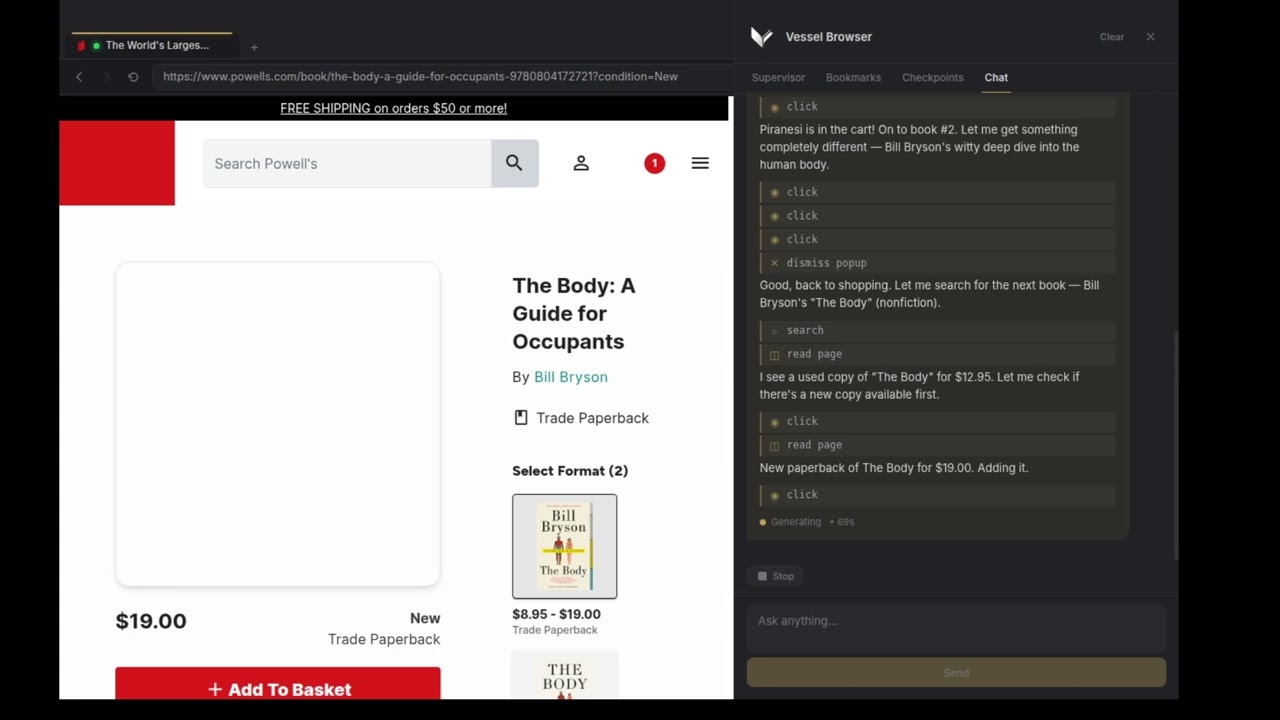Click the search magnifier button on Powell's

[515, 163]
